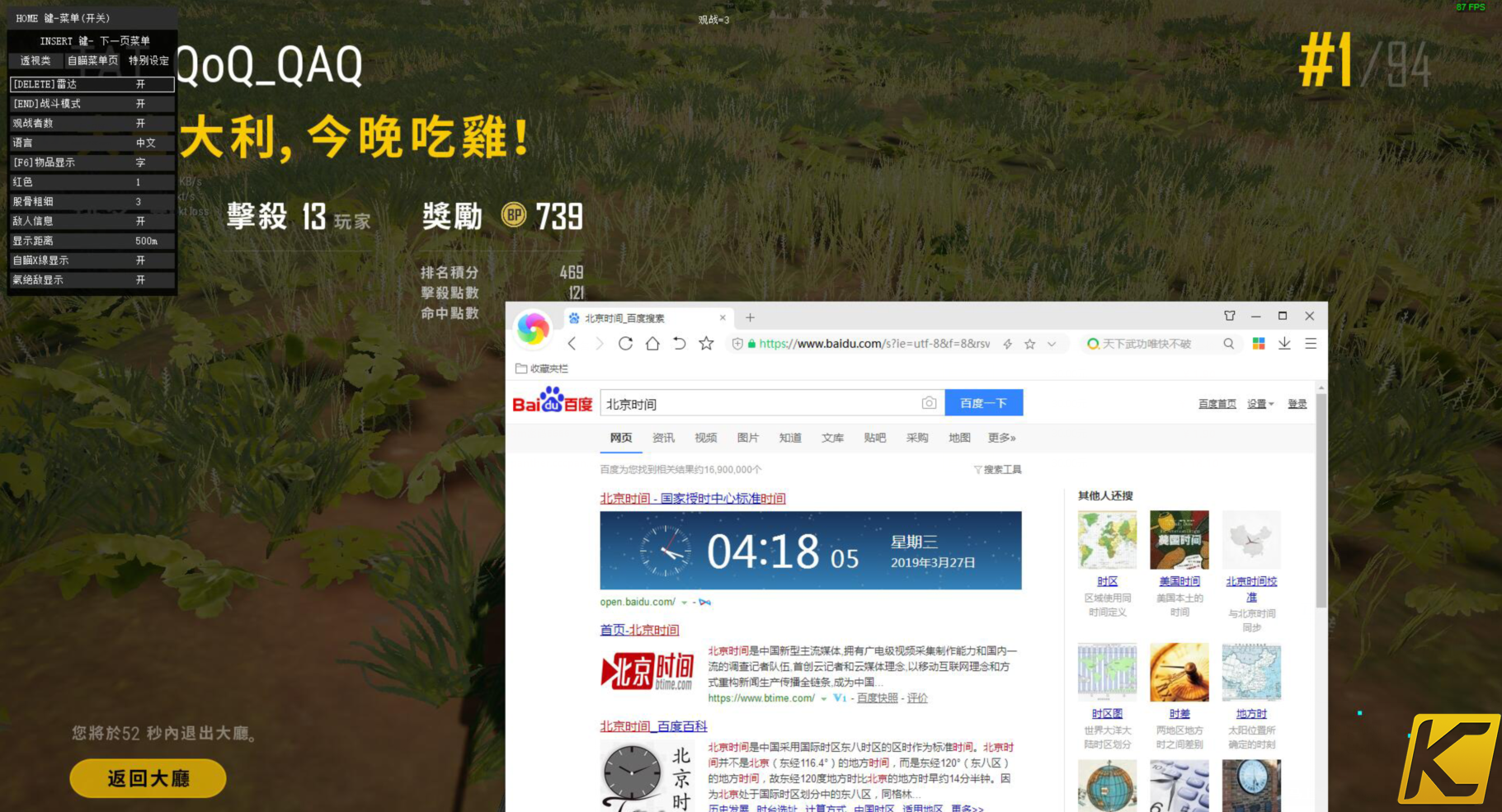Image resolution: width=1502 pixels, height=812 pixels.
Task: Go back with browser back arrow
Action: (572, 344)
